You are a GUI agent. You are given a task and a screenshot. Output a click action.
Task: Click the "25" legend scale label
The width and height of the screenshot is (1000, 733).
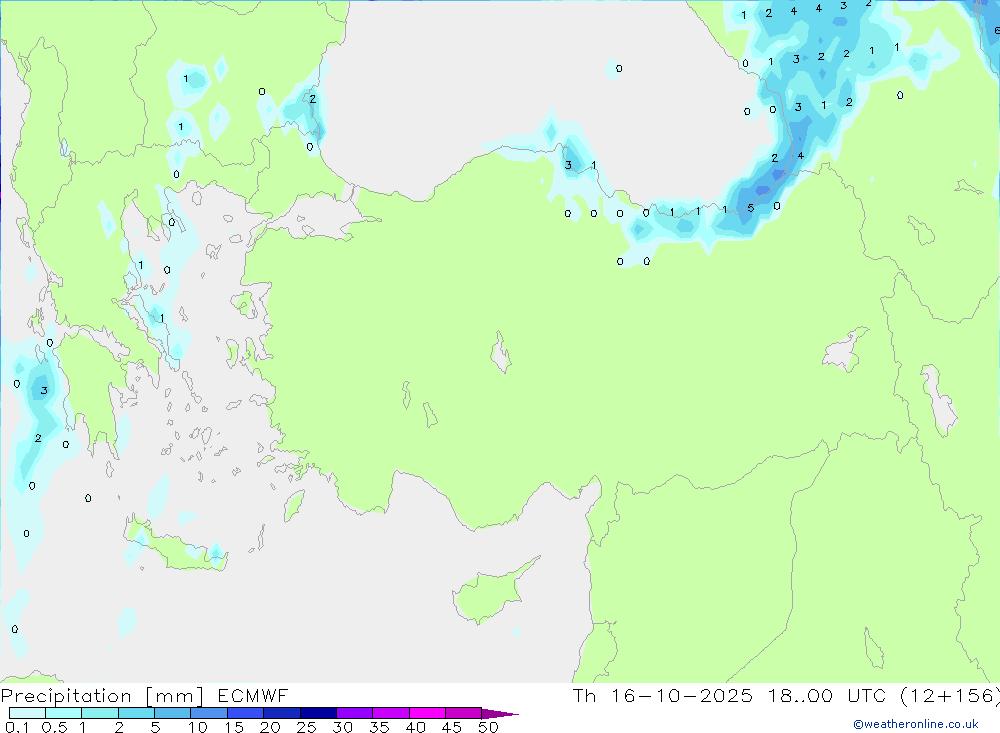pyautogui.click(x=306, y=727)
